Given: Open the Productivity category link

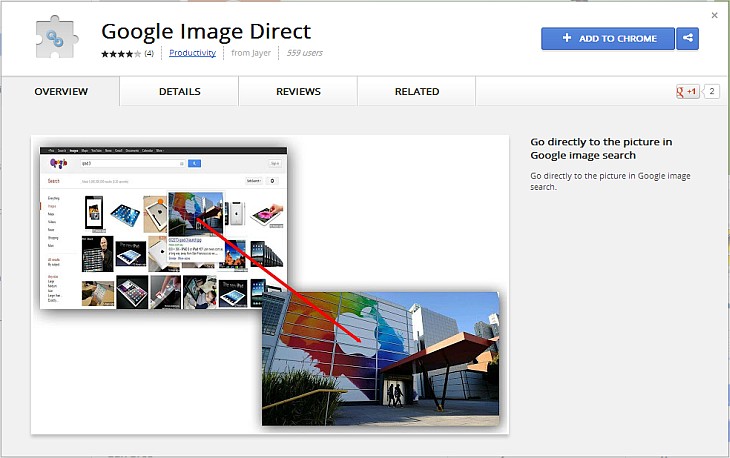Looking at the screenshot, I should click(192, 53).
